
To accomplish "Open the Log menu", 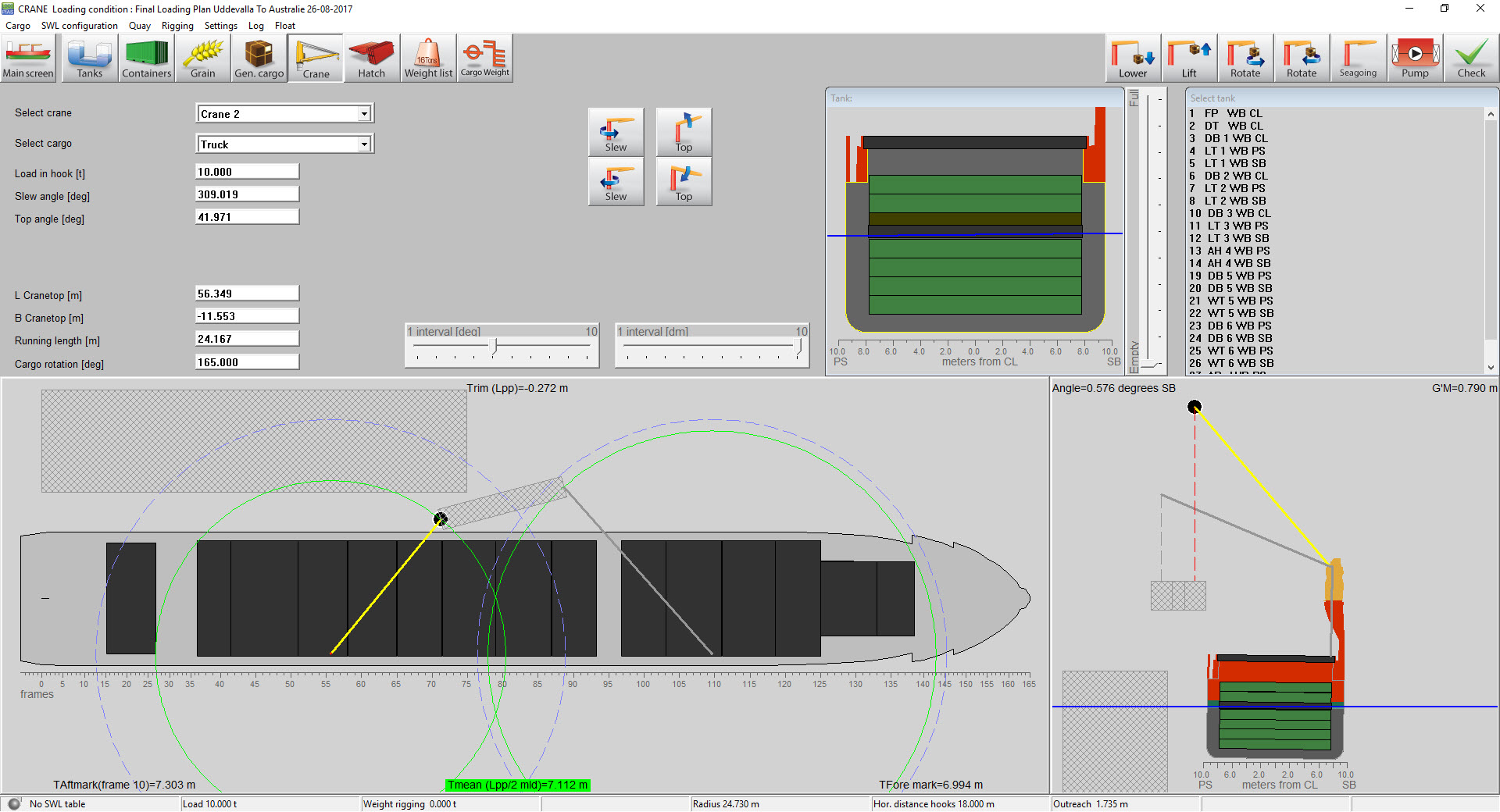I will (x=256, y=26).
